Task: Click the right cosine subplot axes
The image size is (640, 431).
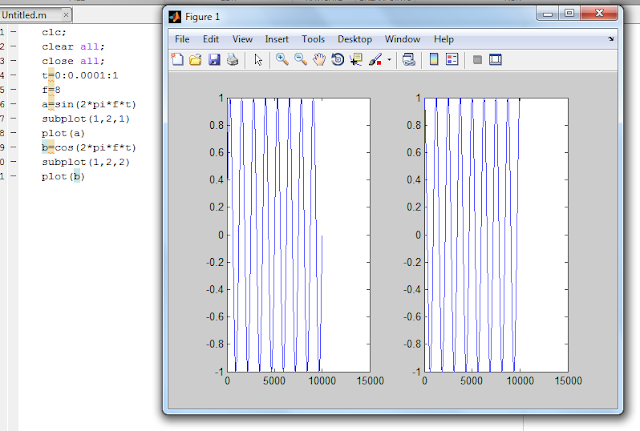Action: tap(496, 235)
